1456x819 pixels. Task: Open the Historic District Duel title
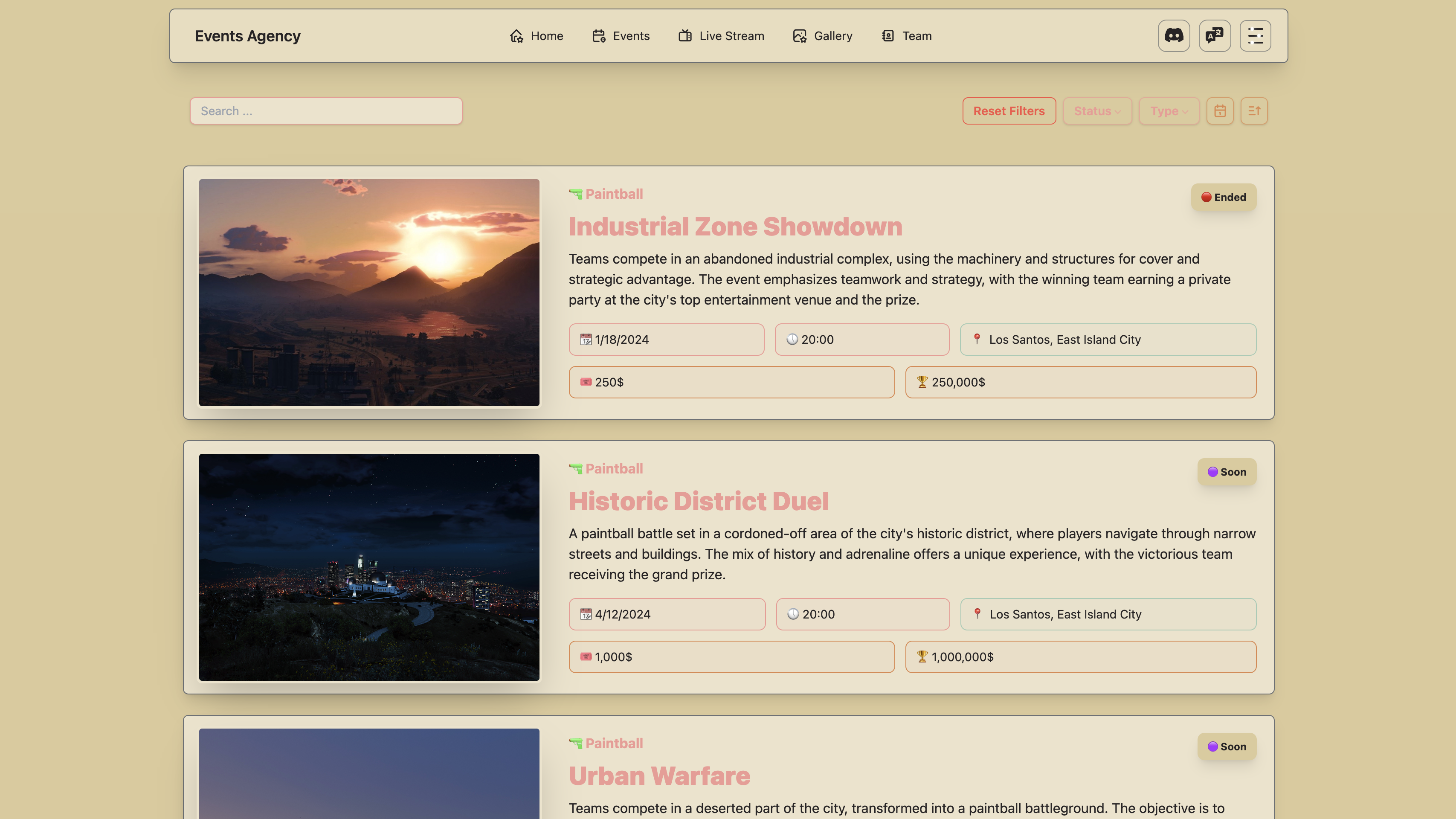pyautogui.click(x=698, y=501)
